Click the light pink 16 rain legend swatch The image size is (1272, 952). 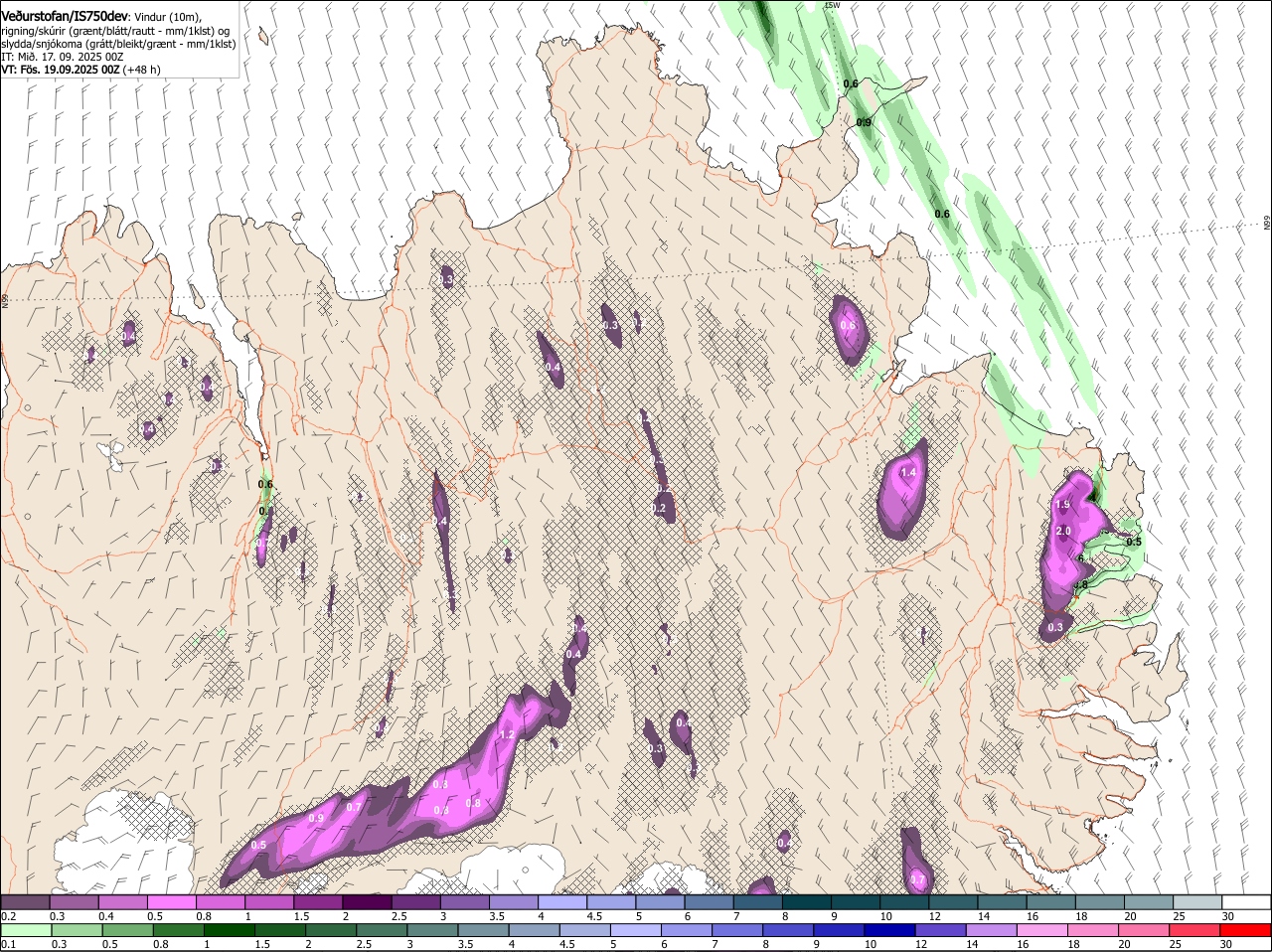[x=1042, y=930]
